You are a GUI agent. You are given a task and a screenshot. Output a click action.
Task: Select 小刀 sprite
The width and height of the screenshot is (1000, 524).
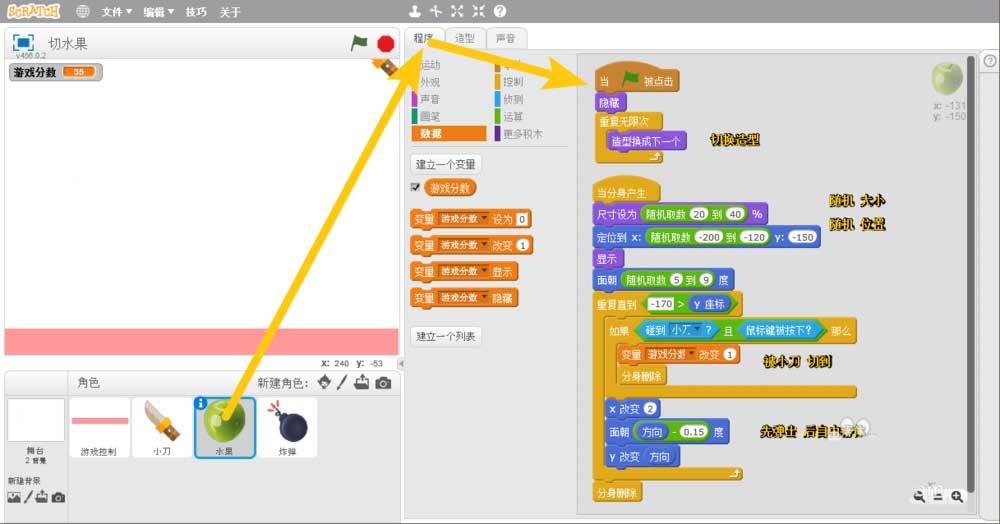pyautogui.click(x=162, y=427)
